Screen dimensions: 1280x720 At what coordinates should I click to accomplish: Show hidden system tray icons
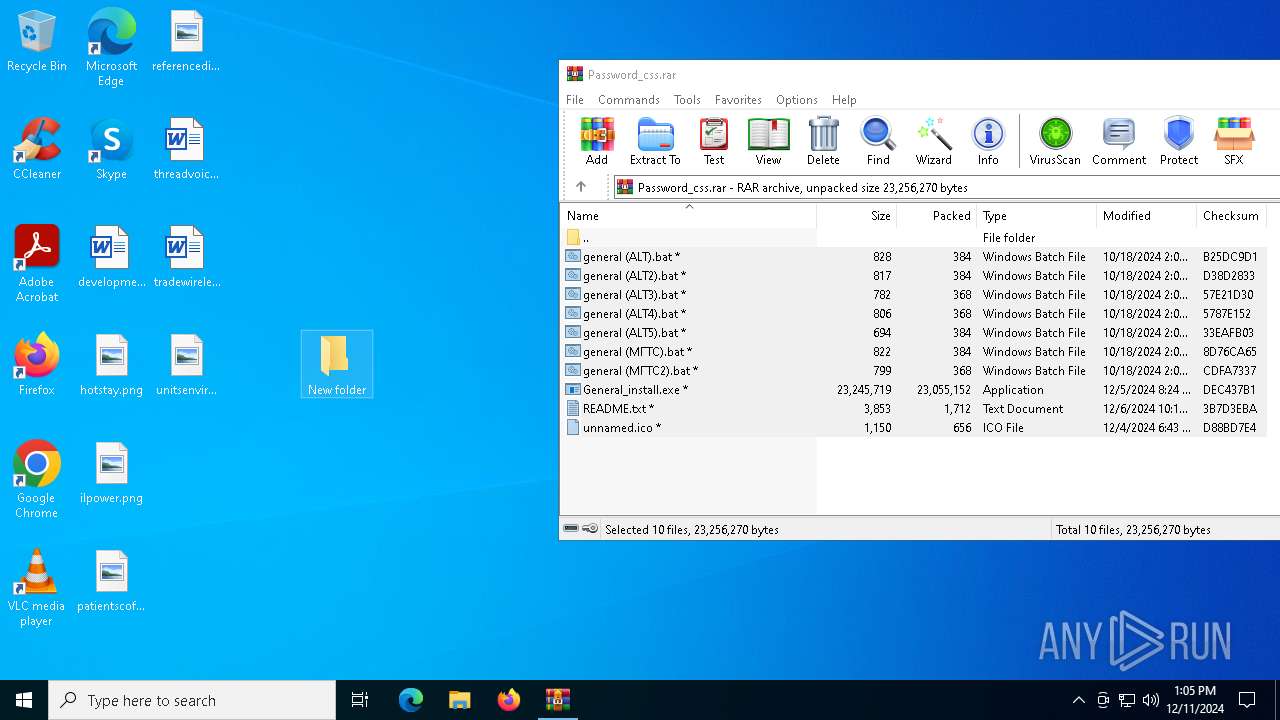[x=1078, y=700]
